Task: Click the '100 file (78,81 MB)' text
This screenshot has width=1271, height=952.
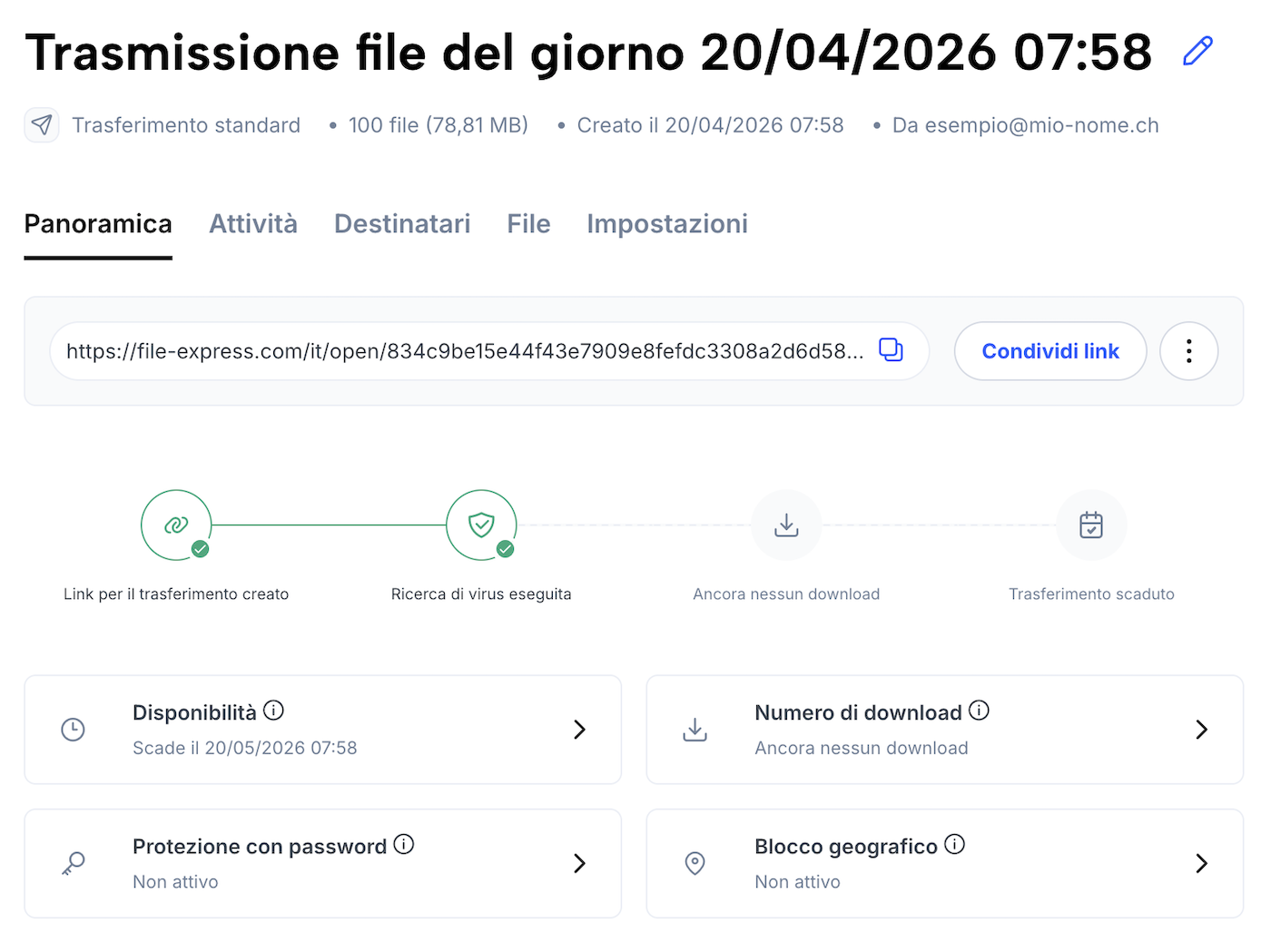Action: click(x=438, y=125)
